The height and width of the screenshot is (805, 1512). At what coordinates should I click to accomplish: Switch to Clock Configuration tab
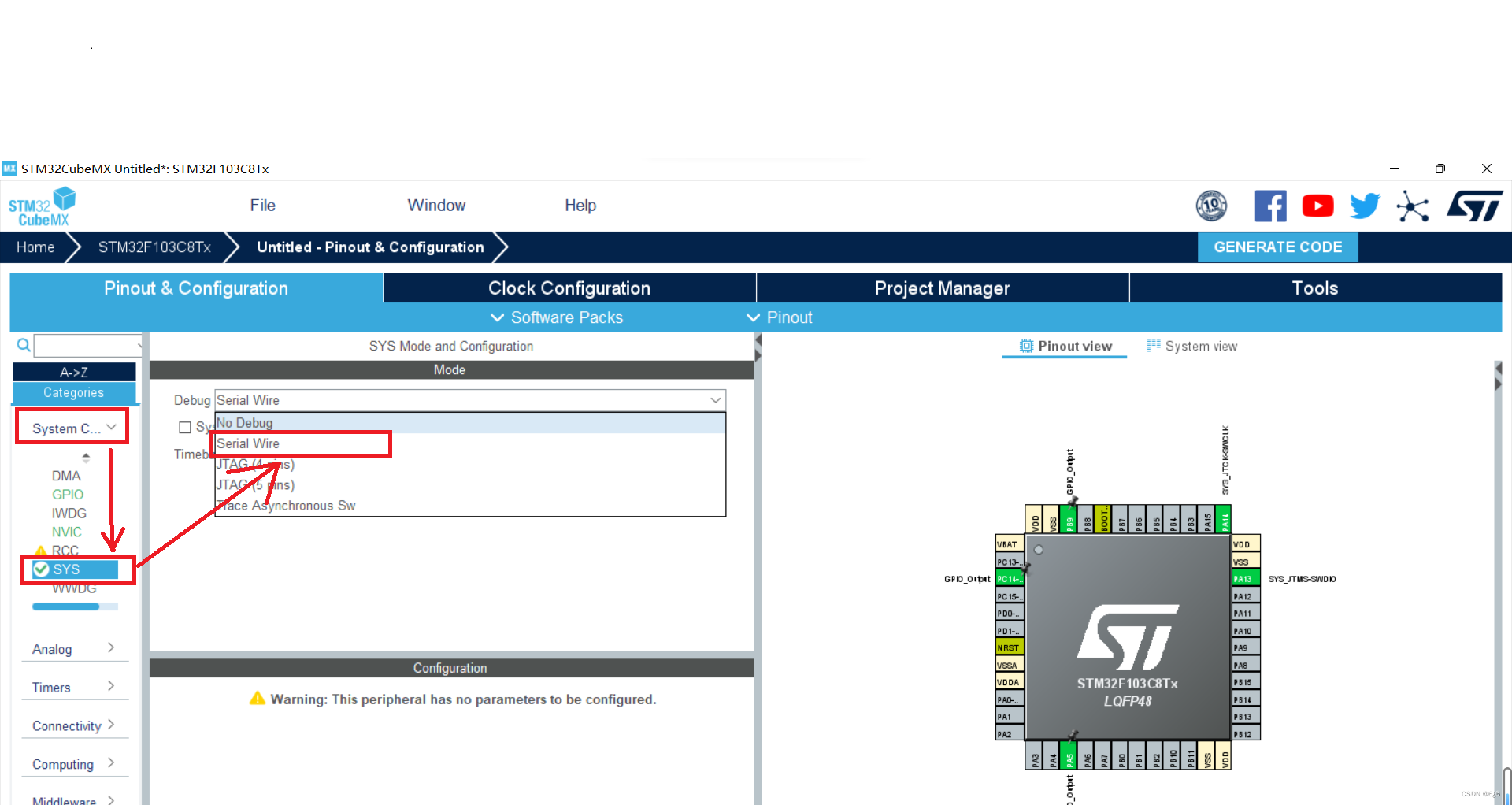[x=569, y=288]
